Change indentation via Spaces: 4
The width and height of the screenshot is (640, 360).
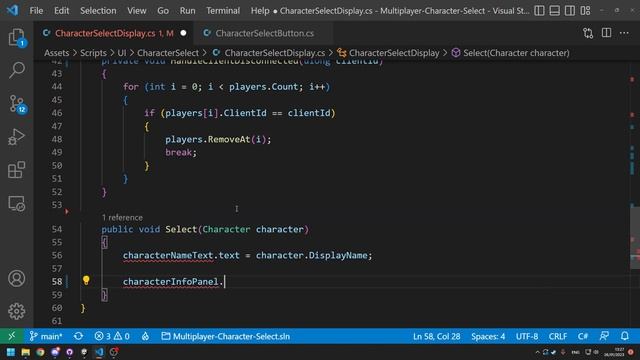(x=488, y=336)
